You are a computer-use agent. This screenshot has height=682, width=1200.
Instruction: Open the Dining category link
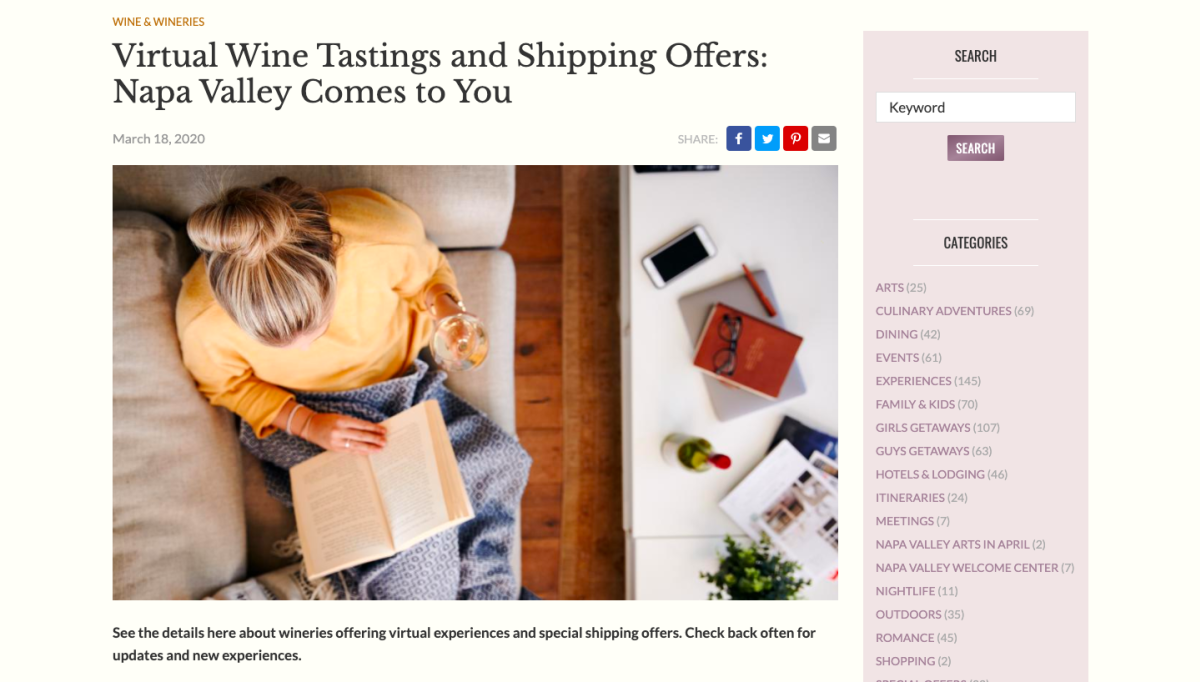896,334
